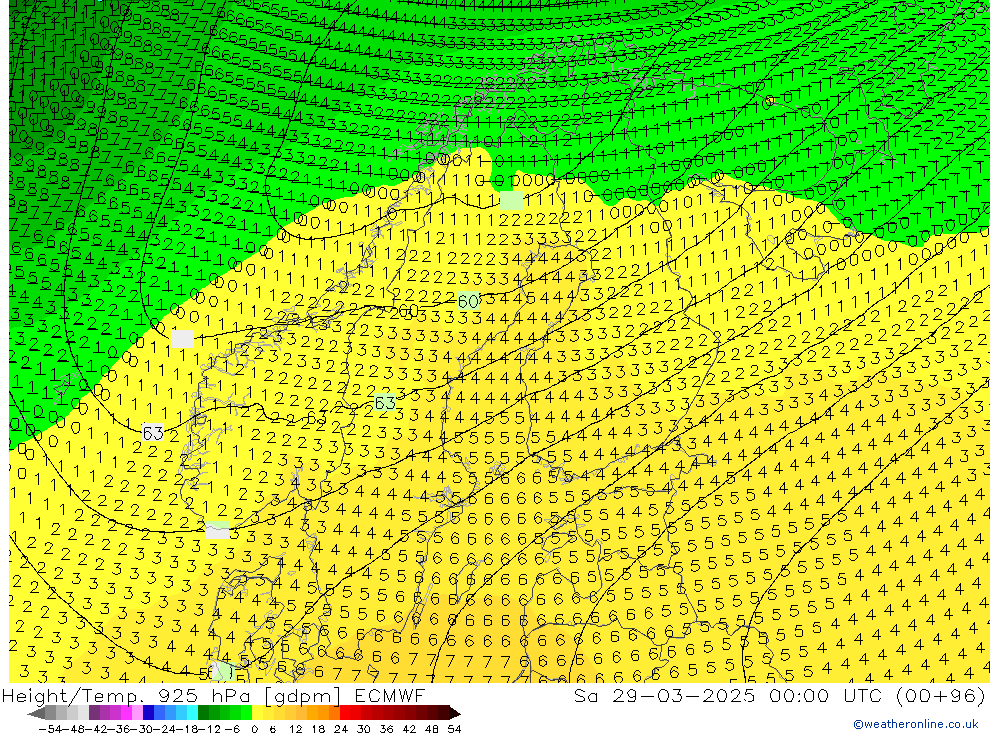Pick the cyan swatch in the temperature scale
The width and height of the screenshot is (1000, 733).
(192, 713)
